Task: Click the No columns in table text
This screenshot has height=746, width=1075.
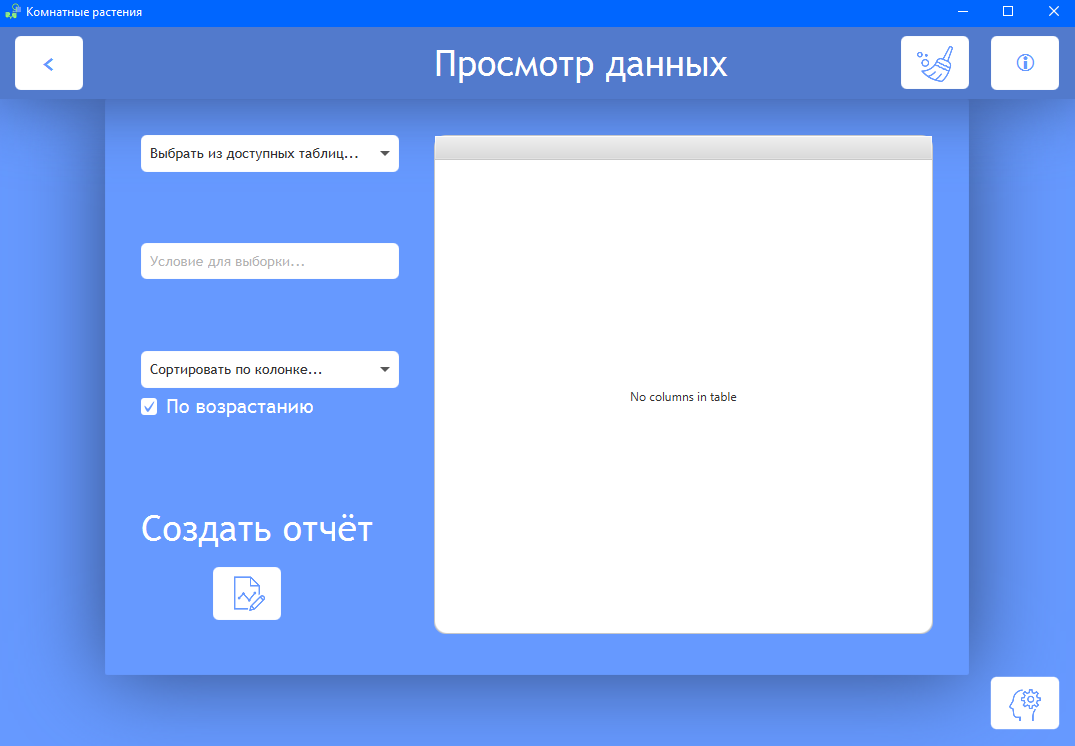Action: pos(683,397)
